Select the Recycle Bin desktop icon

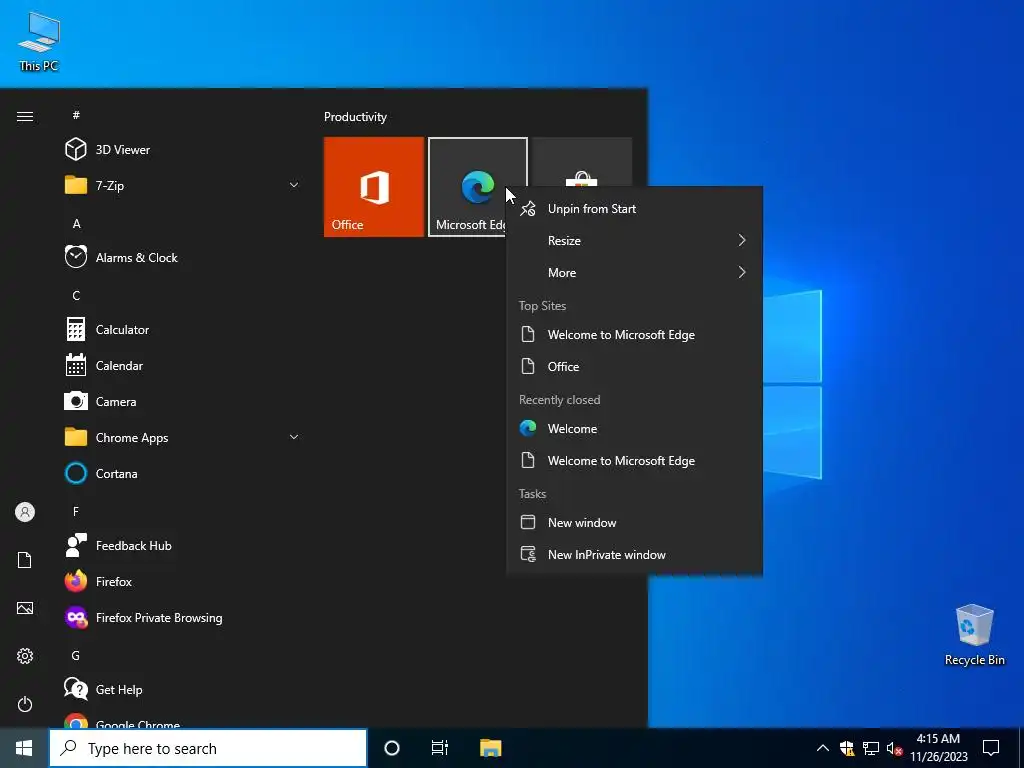(974, 635)
